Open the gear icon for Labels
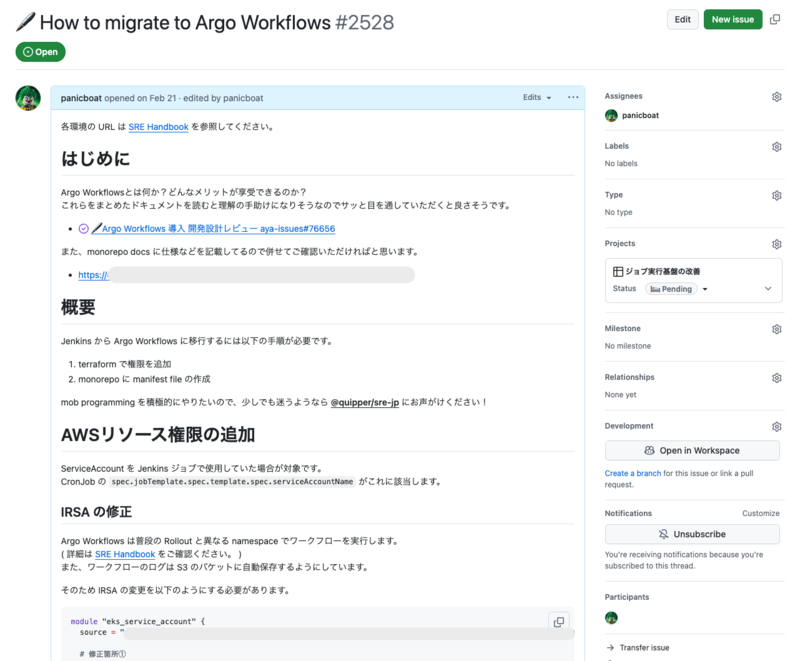Screen dimensions: 800x661 coord(777,146)
